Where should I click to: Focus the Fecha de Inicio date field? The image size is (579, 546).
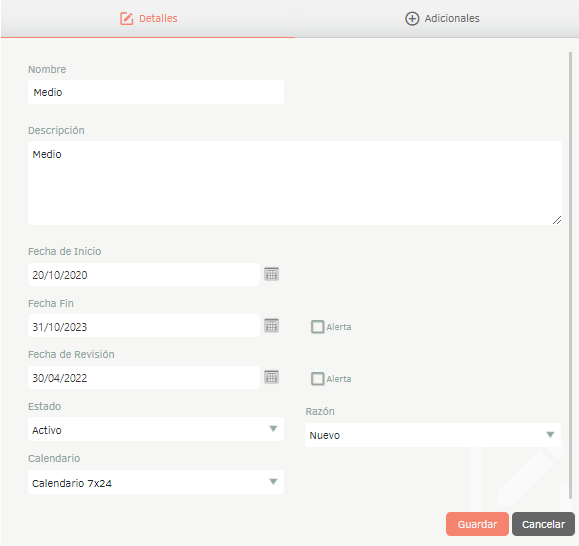point(144,275)
